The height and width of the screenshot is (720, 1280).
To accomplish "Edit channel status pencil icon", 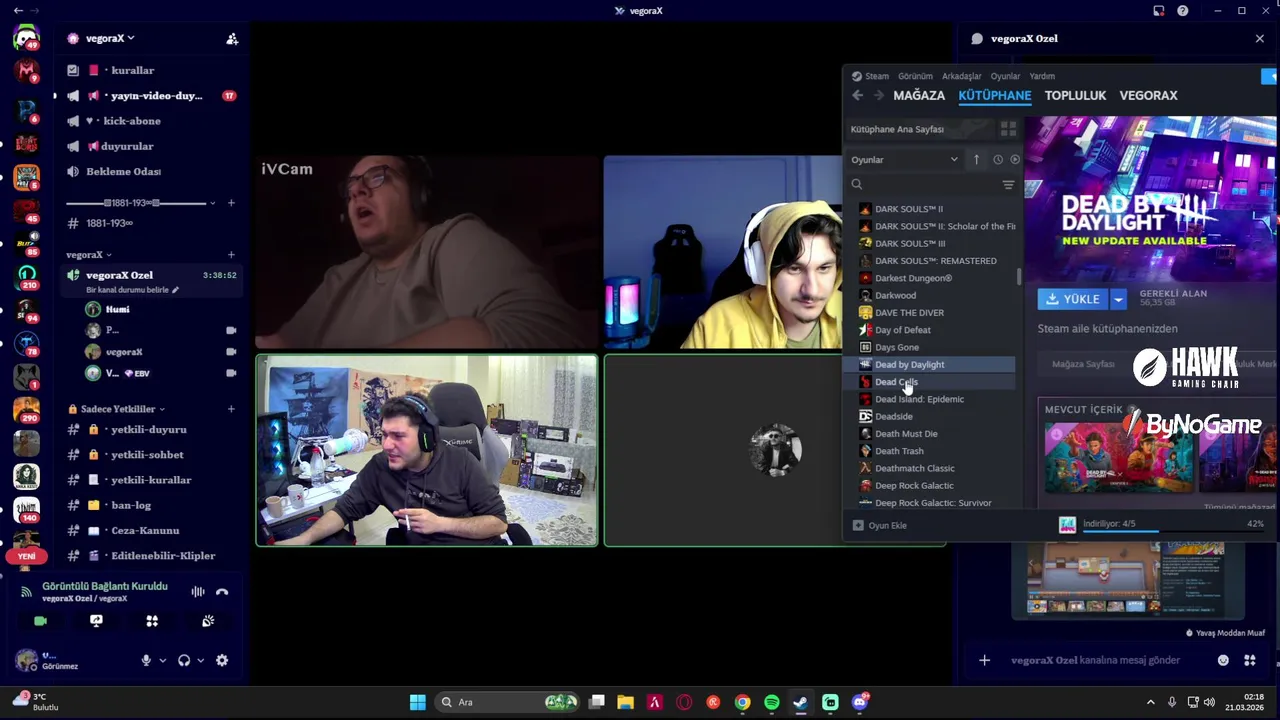I will (x=175, y=290).
